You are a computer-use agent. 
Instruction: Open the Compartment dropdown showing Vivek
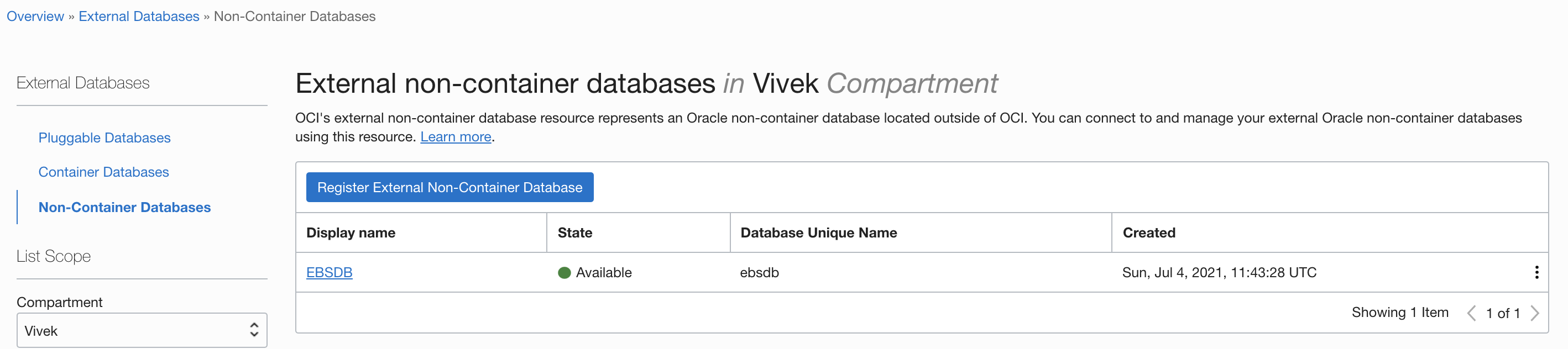click(142, 330)
